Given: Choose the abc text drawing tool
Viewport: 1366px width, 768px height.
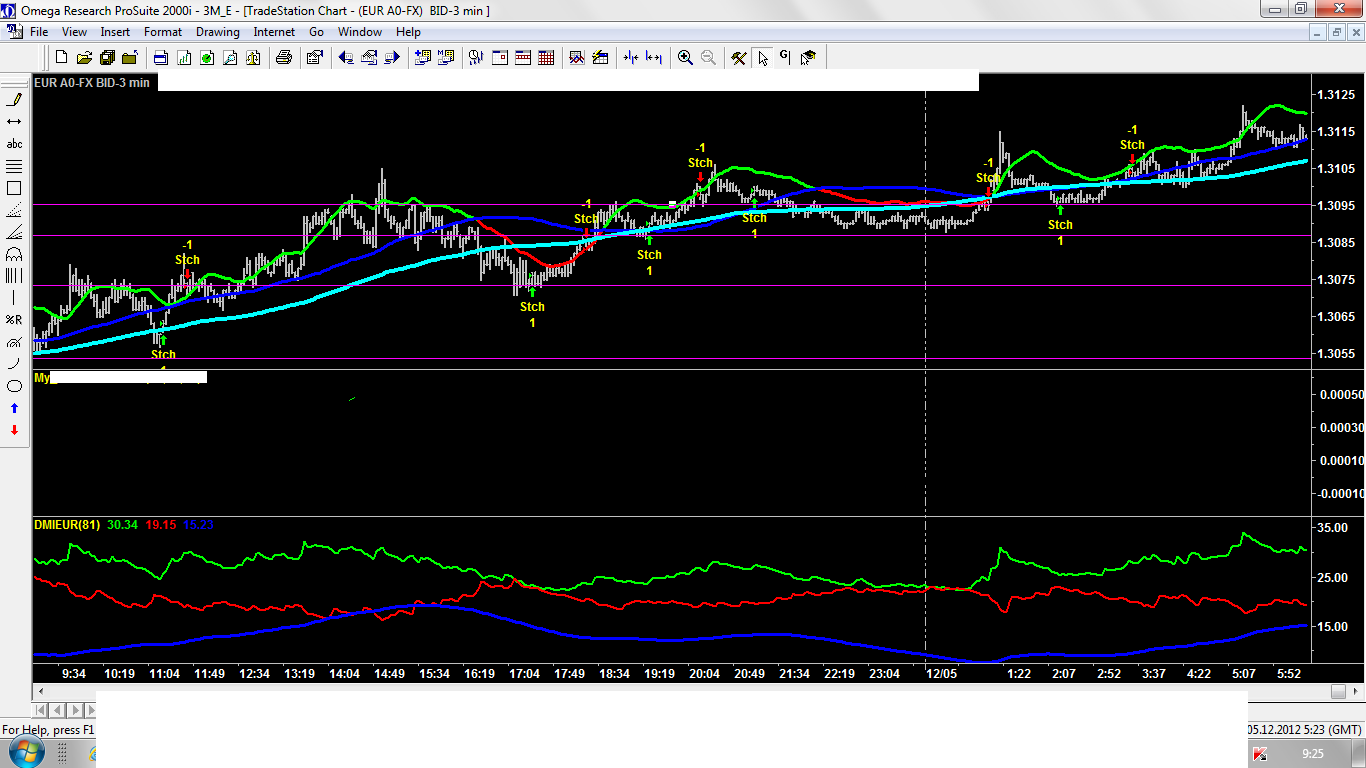Looking at the screenshot, I should (14, 144).
